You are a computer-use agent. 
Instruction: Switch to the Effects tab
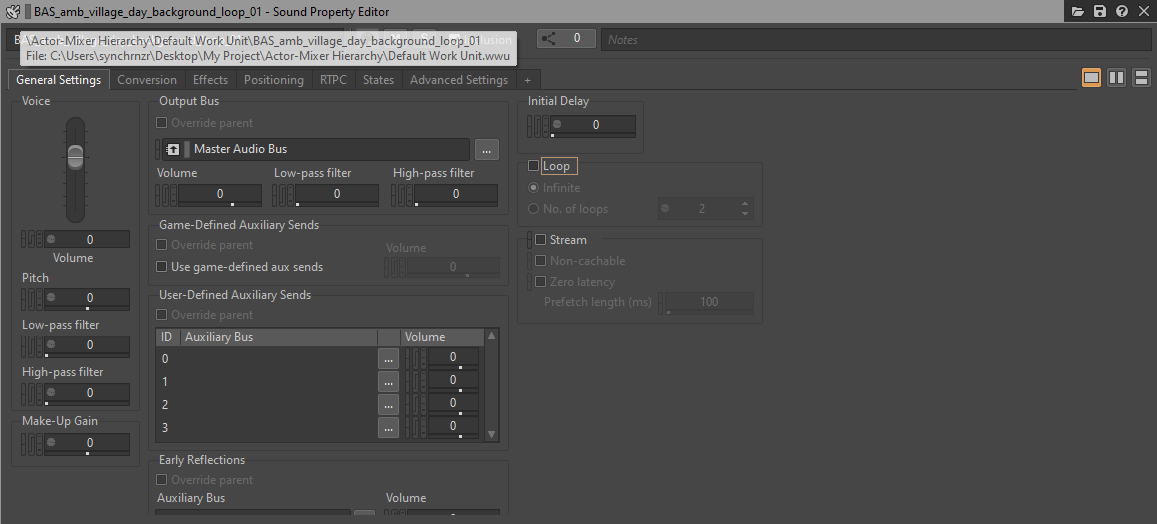click(210, 80)
